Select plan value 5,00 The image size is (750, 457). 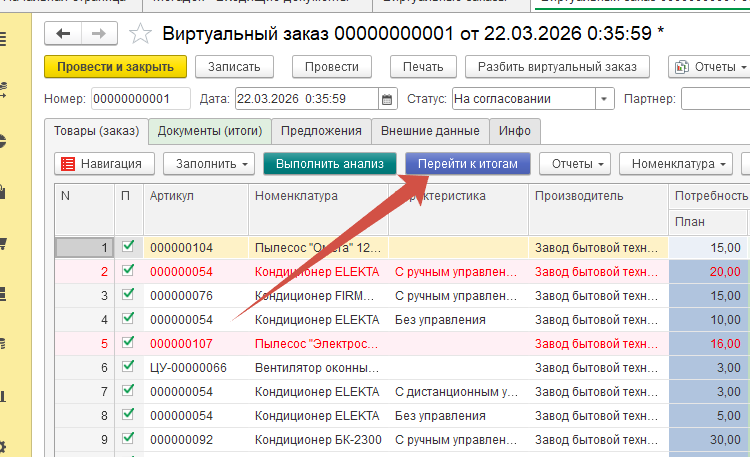708,415
